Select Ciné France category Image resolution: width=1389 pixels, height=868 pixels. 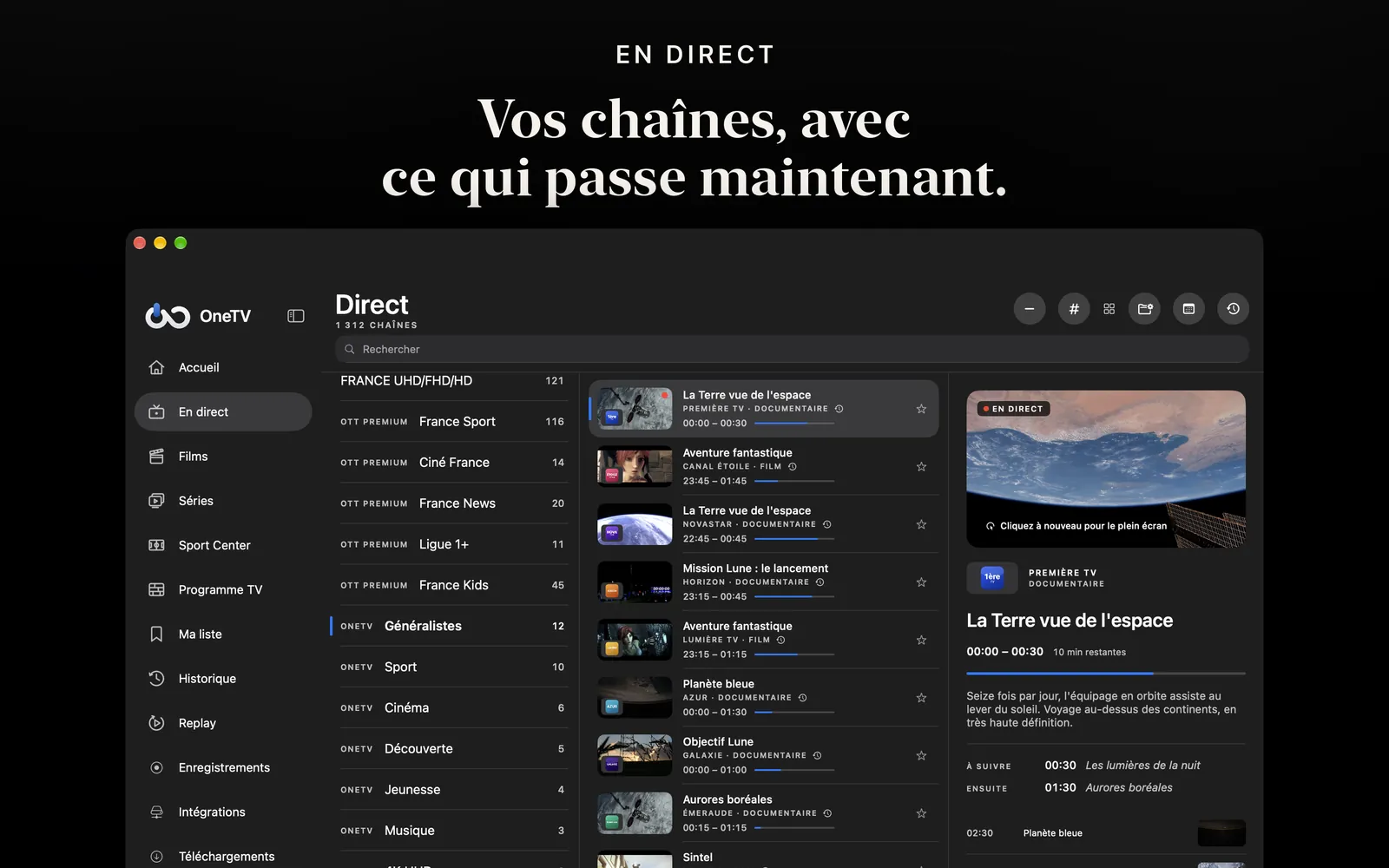coord(452,463)
